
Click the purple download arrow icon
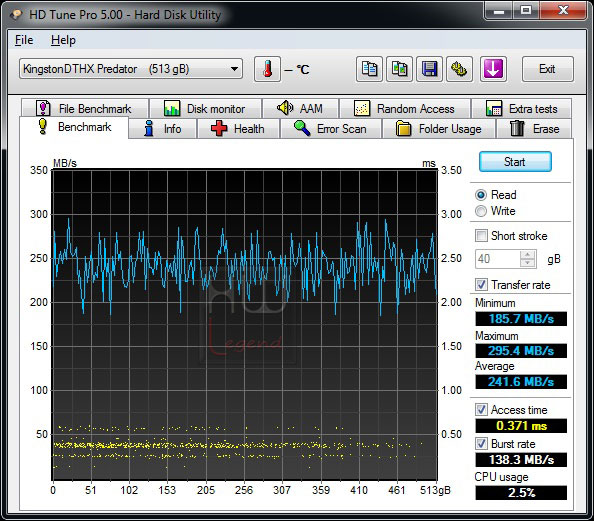[493, 69]
